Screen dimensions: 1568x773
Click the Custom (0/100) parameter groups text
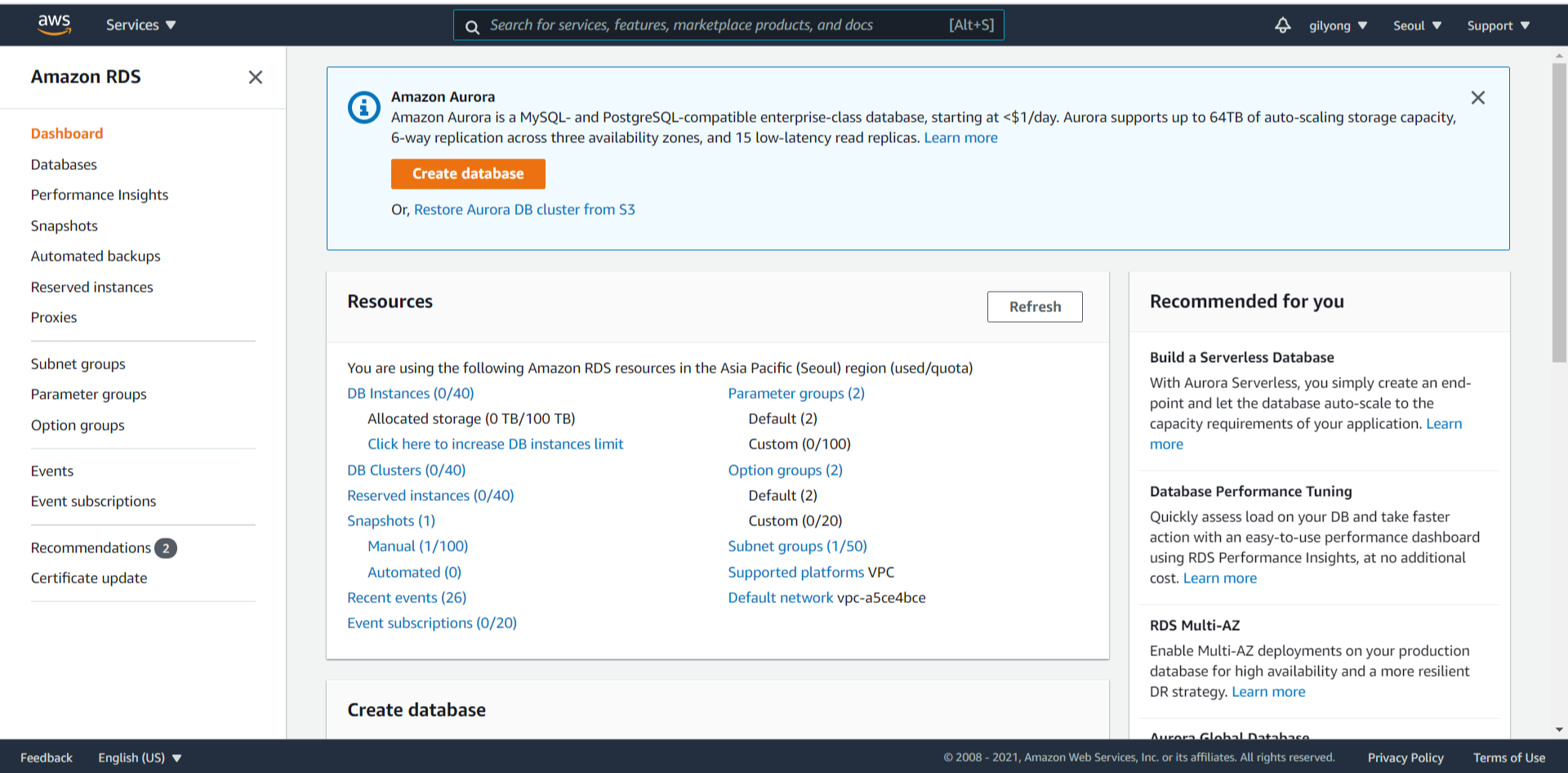click(800, 444)
